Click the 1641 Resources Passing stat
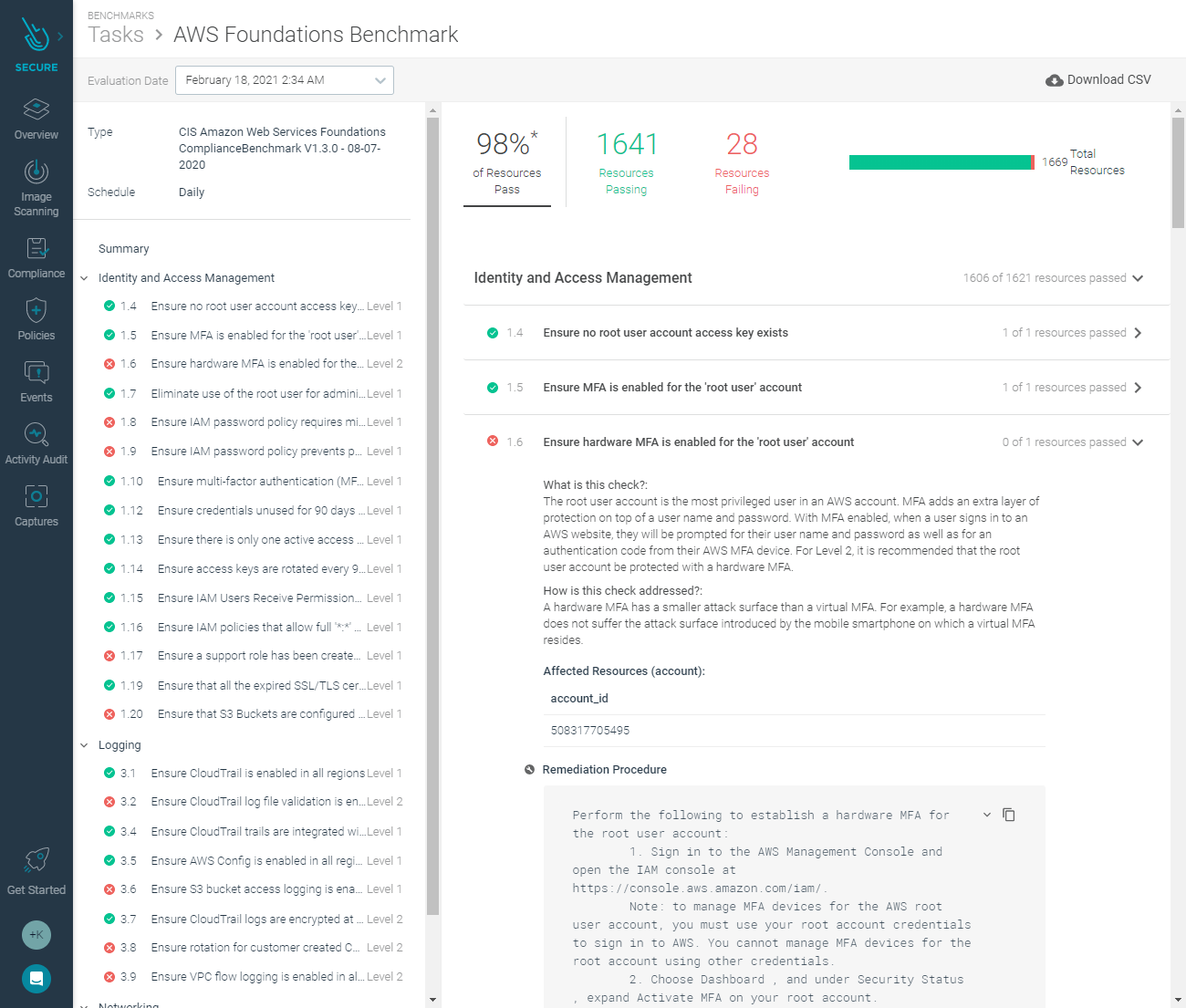The image size is (1186, 1008). 627,162
